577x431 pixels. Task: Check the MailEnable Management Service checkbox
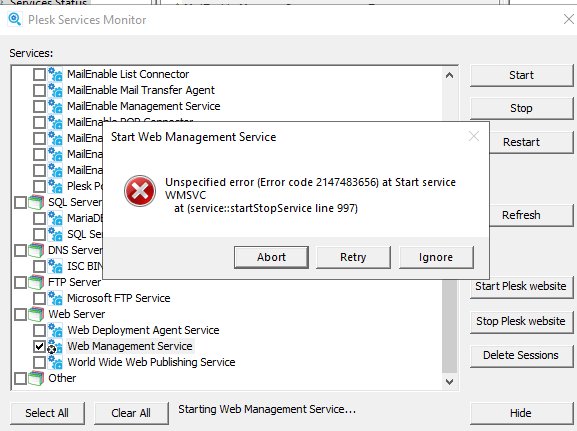pos(39,106)
